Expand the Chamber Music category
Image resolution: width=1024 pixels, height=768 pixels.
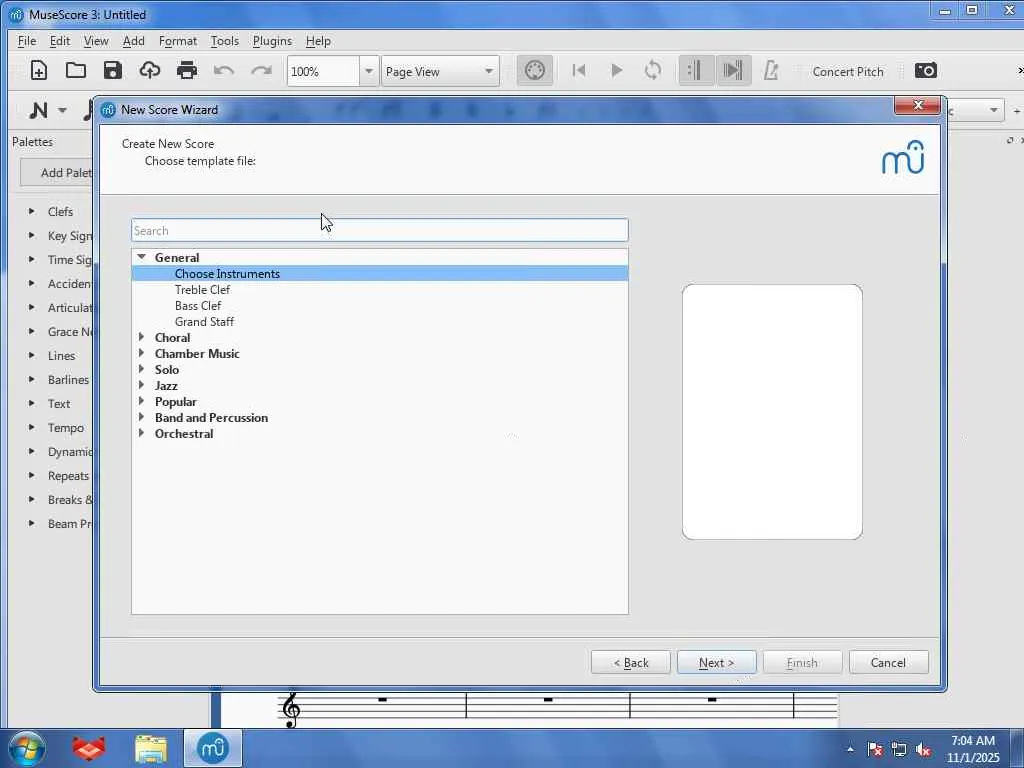click(141, 353)
